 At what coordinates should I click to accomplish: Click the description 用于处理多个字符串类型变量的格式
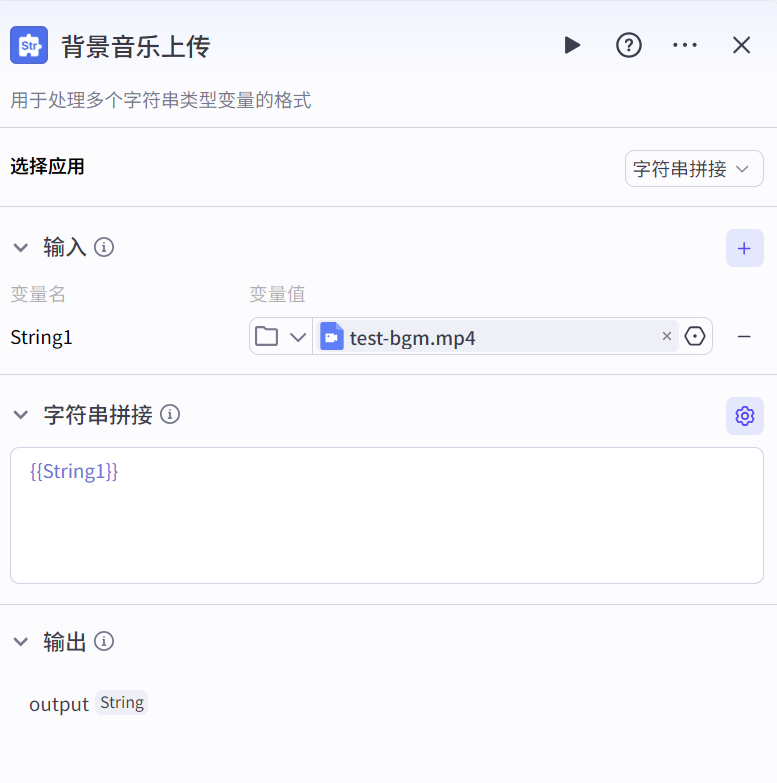click(x=161, y=100)
